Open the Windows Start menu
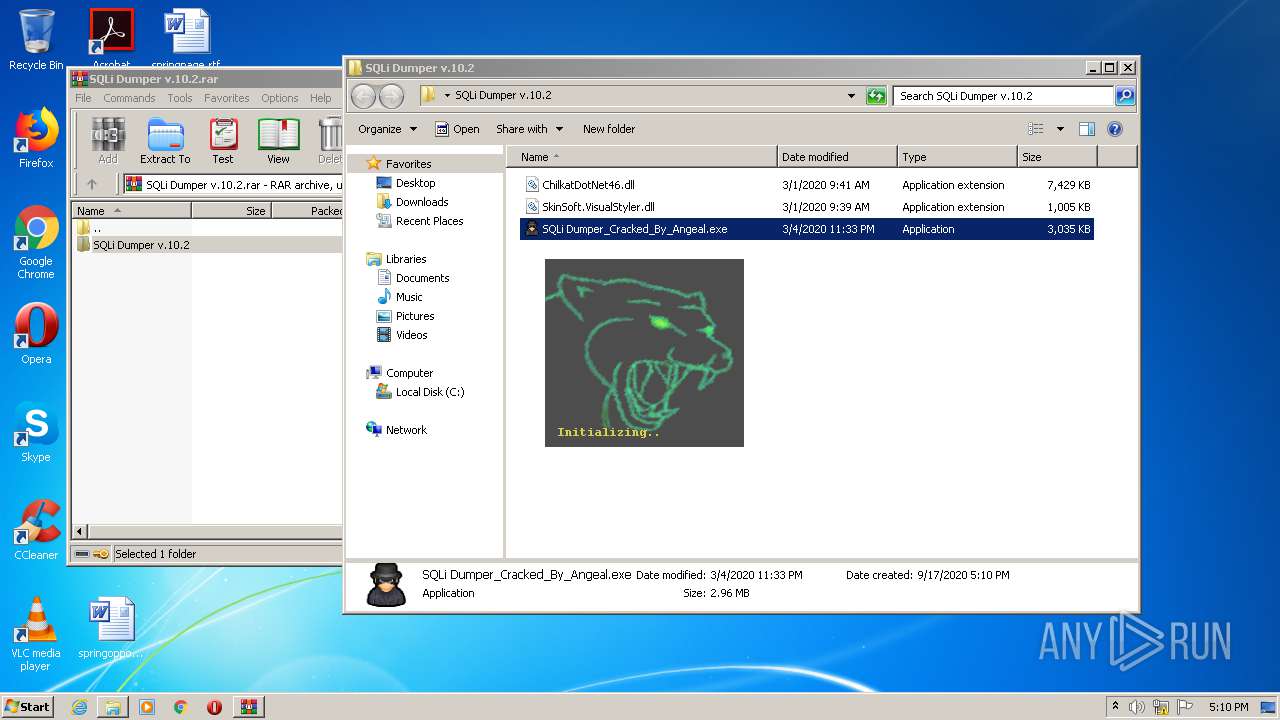This screenshot has width=1280, height=720. (27, 707)
